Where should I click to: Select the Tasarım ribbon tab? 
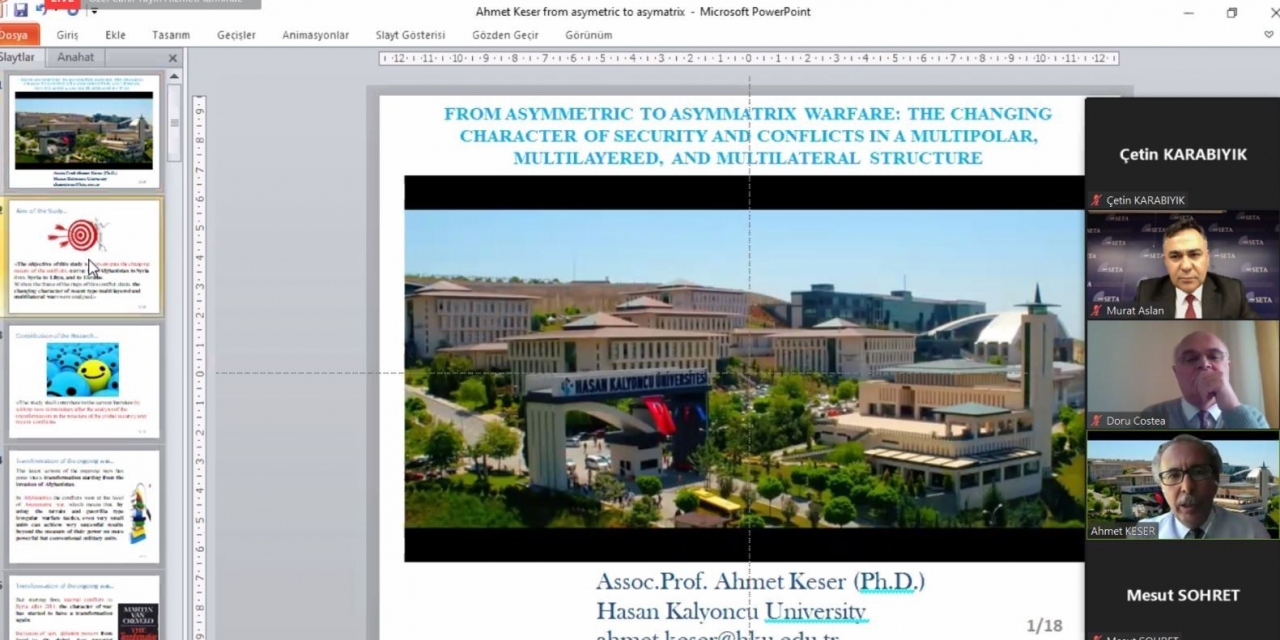pyautogui.click(x=171, y=35)
